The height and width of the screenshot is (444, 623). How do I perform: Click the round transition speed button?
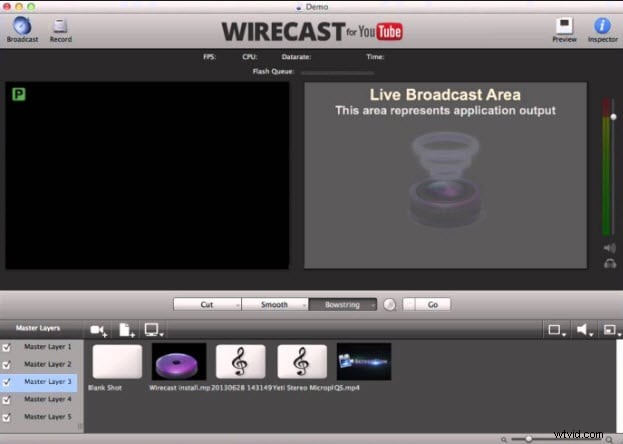pyautogui.click(x=390, y=305)
